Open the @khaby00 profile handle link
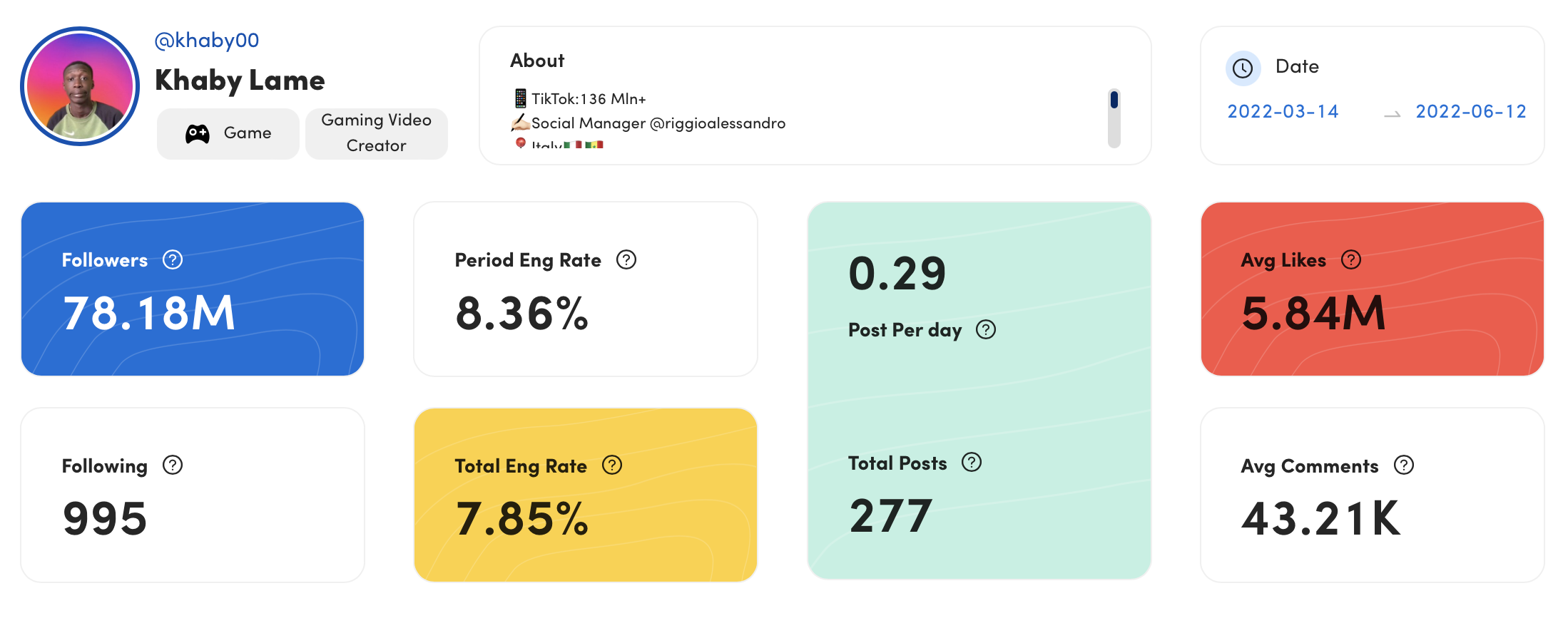Viewport: 1568px width, 623px height. pos(207,41)
